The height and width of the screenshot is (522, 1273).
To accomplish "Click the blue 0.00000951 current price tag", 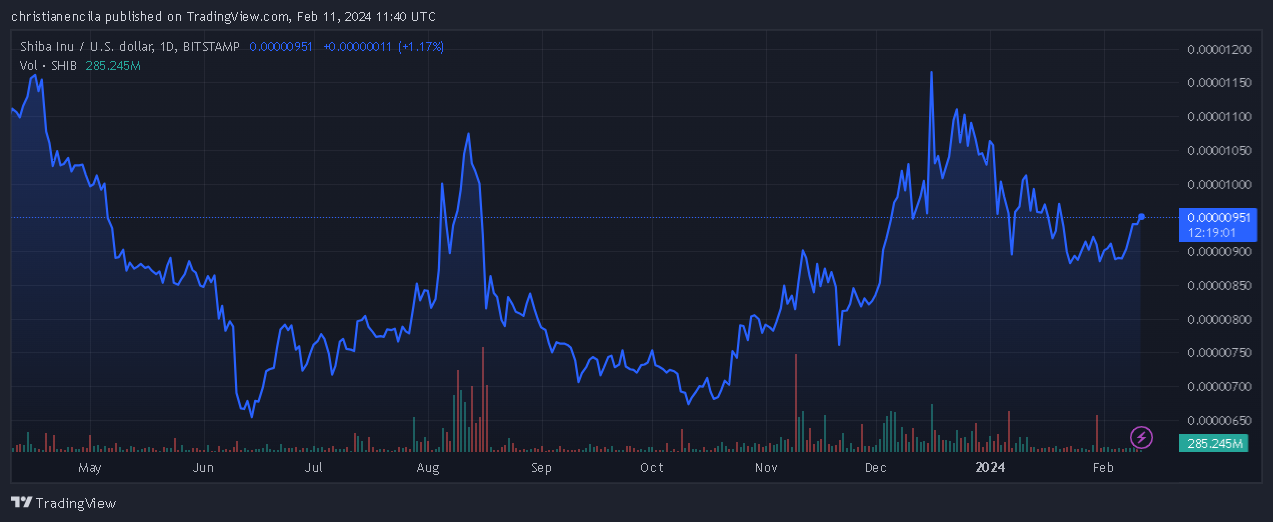I will [x=1214, y=217].
